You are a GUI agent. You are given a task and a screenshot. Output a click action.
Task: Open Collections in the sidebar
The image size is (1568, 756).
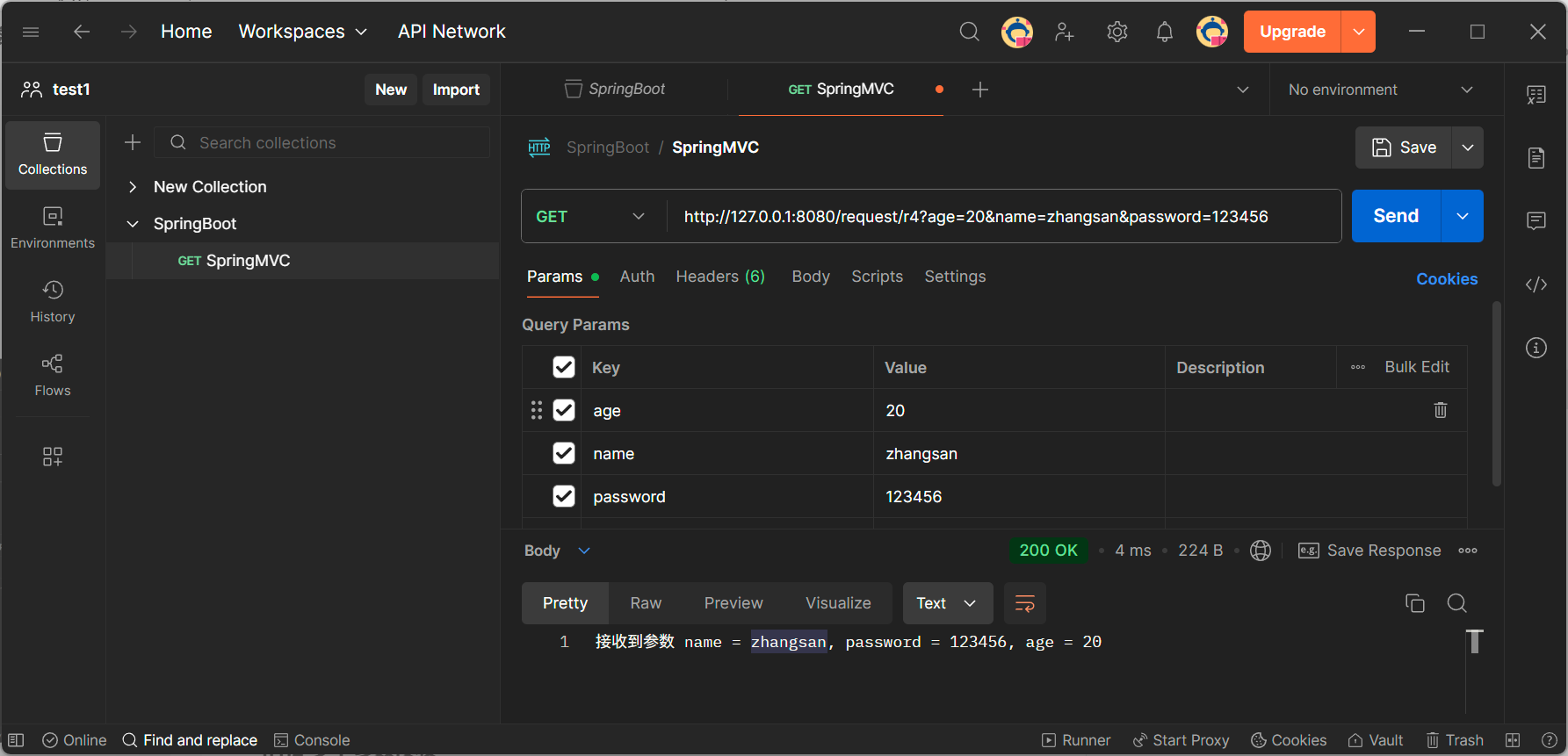click(53, 155)
